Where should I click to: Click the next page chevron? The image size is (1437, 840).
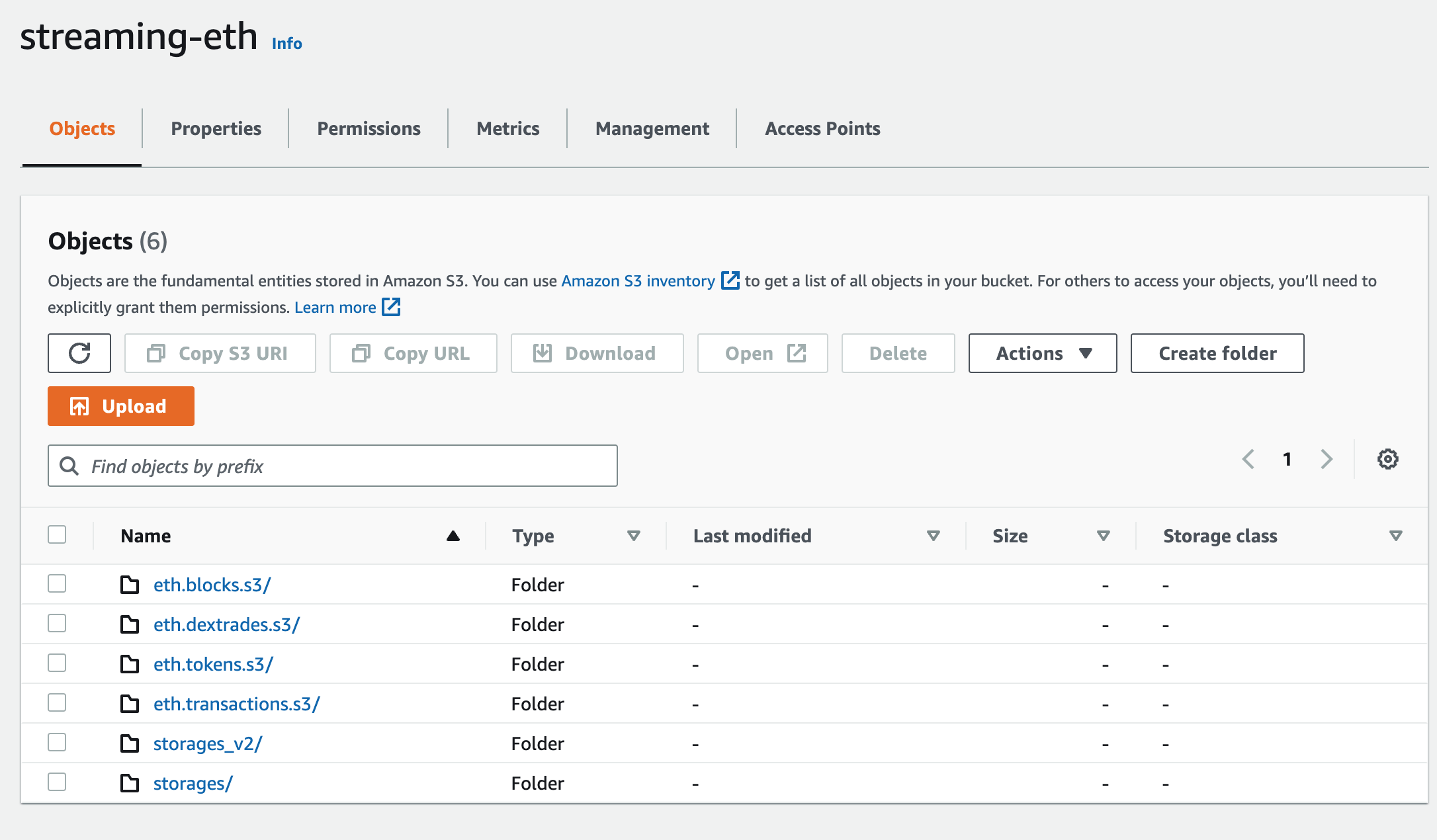point(1327,459)
